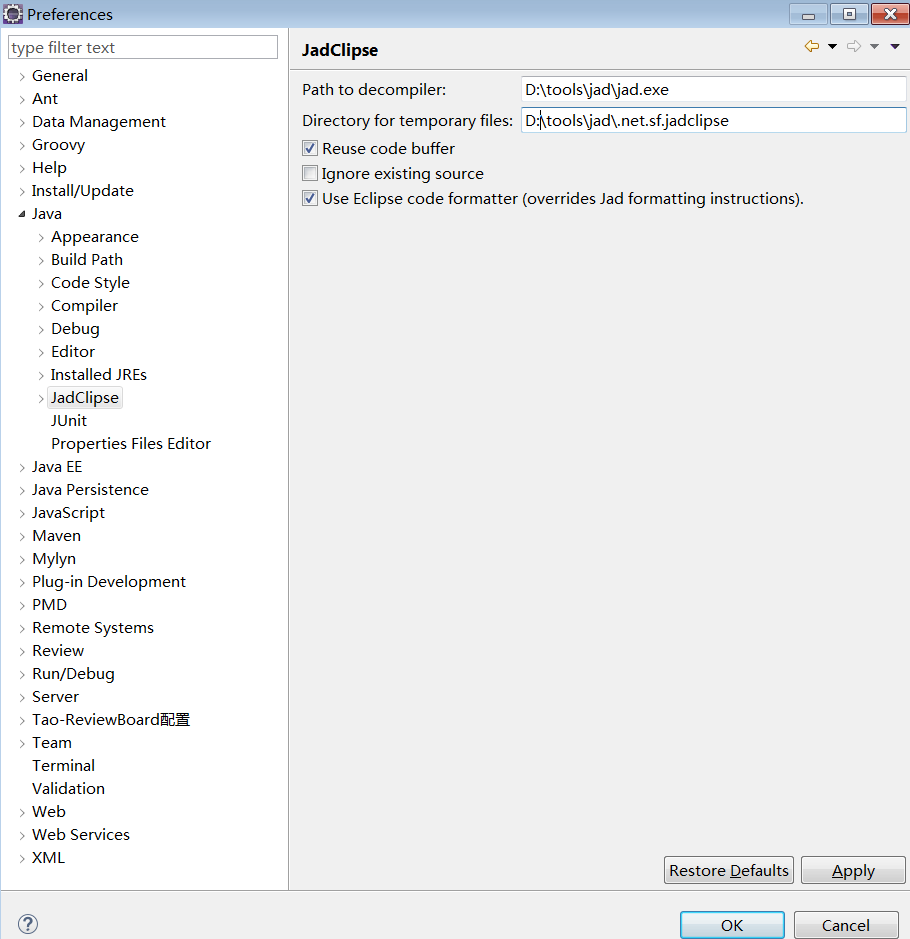This screenshot has width=910, height=939.
Task: Click OK to confirm preferences
Action: coord(732,925)
